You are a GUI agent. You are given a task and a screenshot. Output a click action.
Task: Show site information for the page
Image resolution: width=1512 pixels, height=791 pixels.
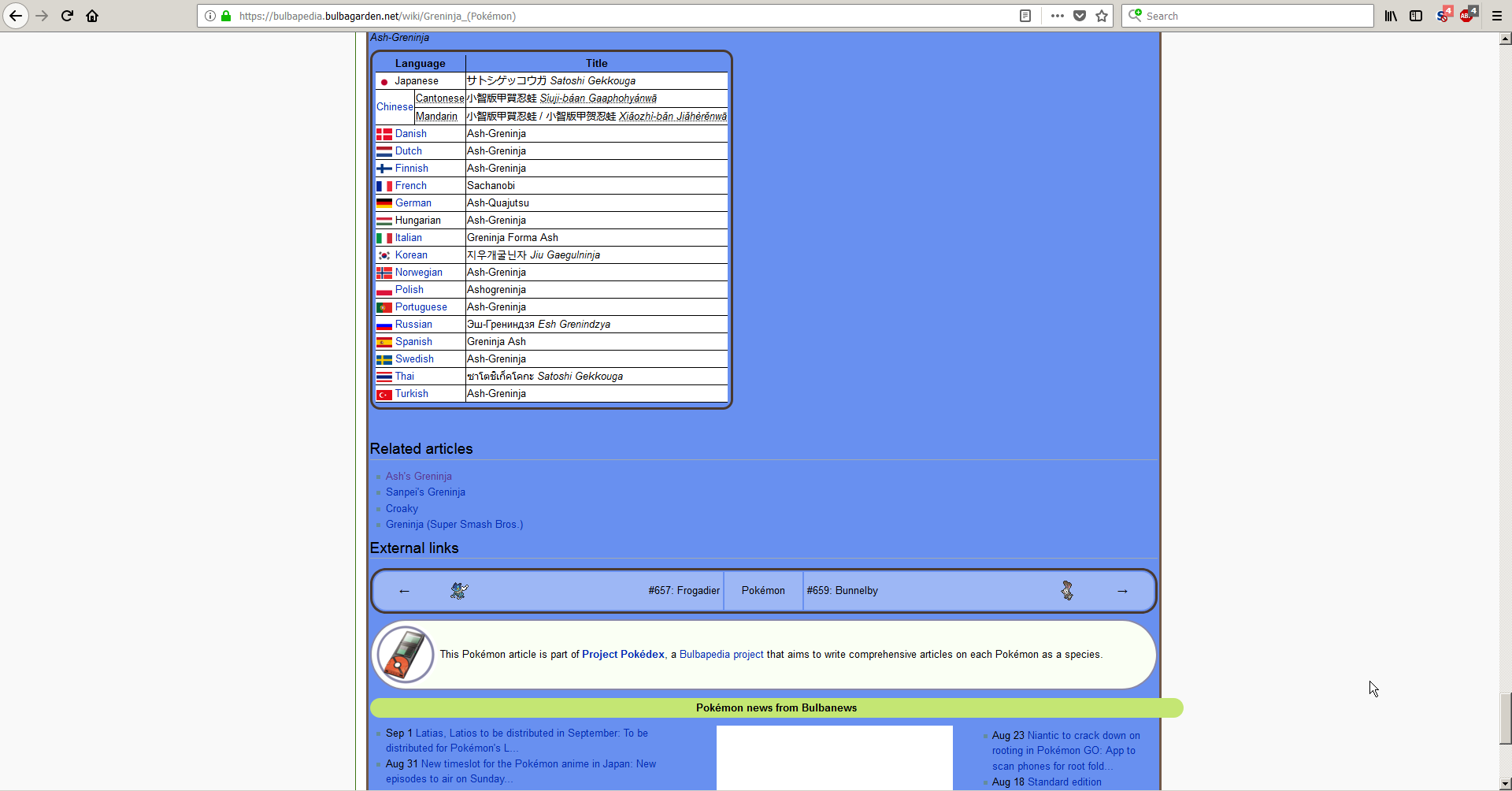click(210, 16)
